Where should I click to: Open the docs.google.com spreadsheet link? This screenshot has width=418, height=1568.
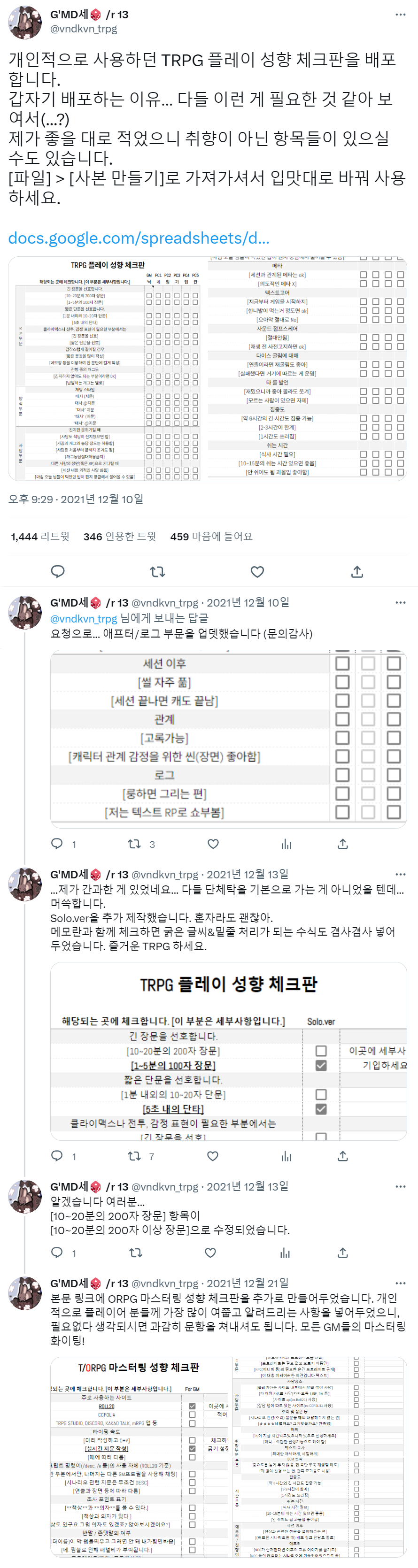139,238
